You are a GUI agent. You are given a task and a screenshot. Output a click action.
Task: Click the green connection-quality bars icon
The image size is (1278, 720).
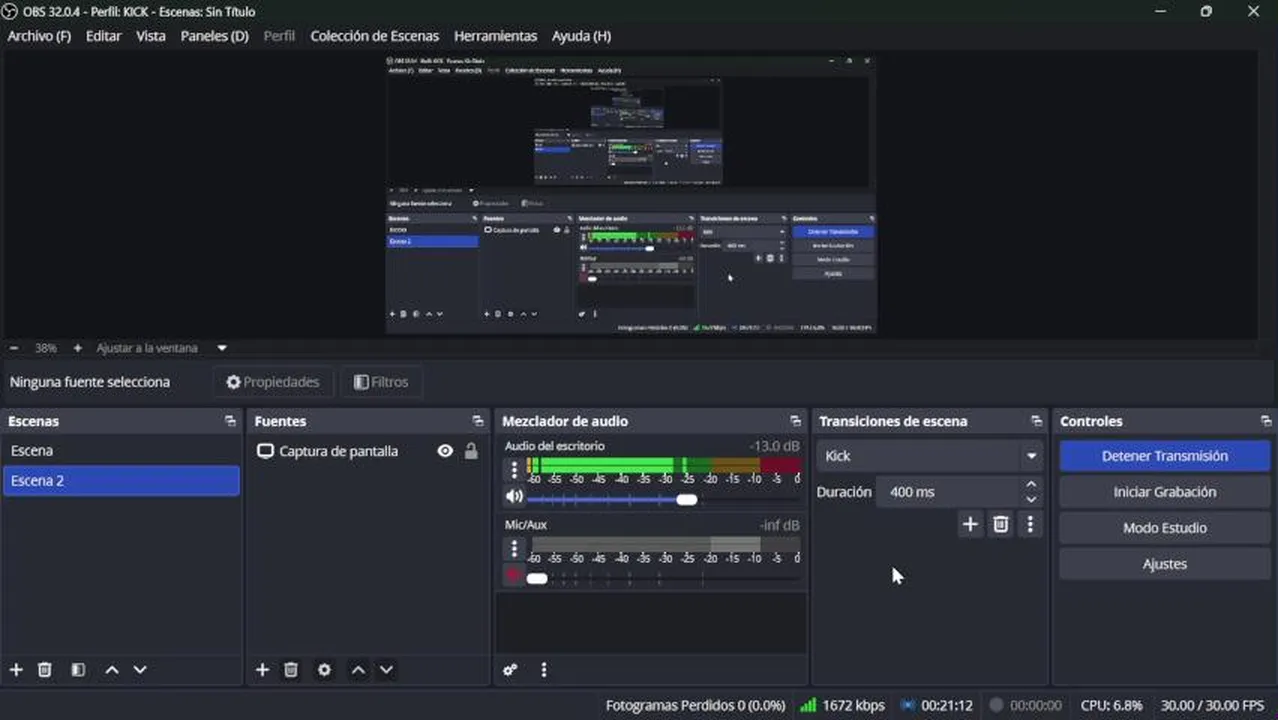[x=808, y=705]
